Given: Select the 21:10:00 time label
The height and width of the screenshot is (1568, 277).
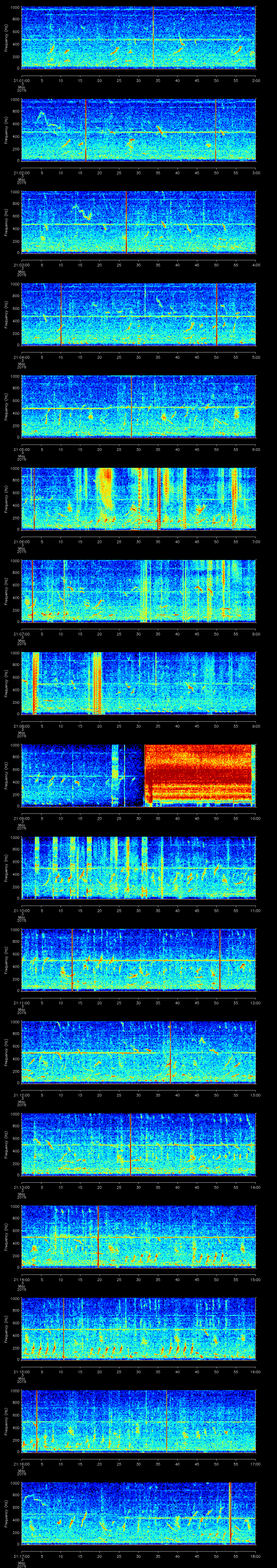Looking at the screenshot, I should [x=21, y=910].
